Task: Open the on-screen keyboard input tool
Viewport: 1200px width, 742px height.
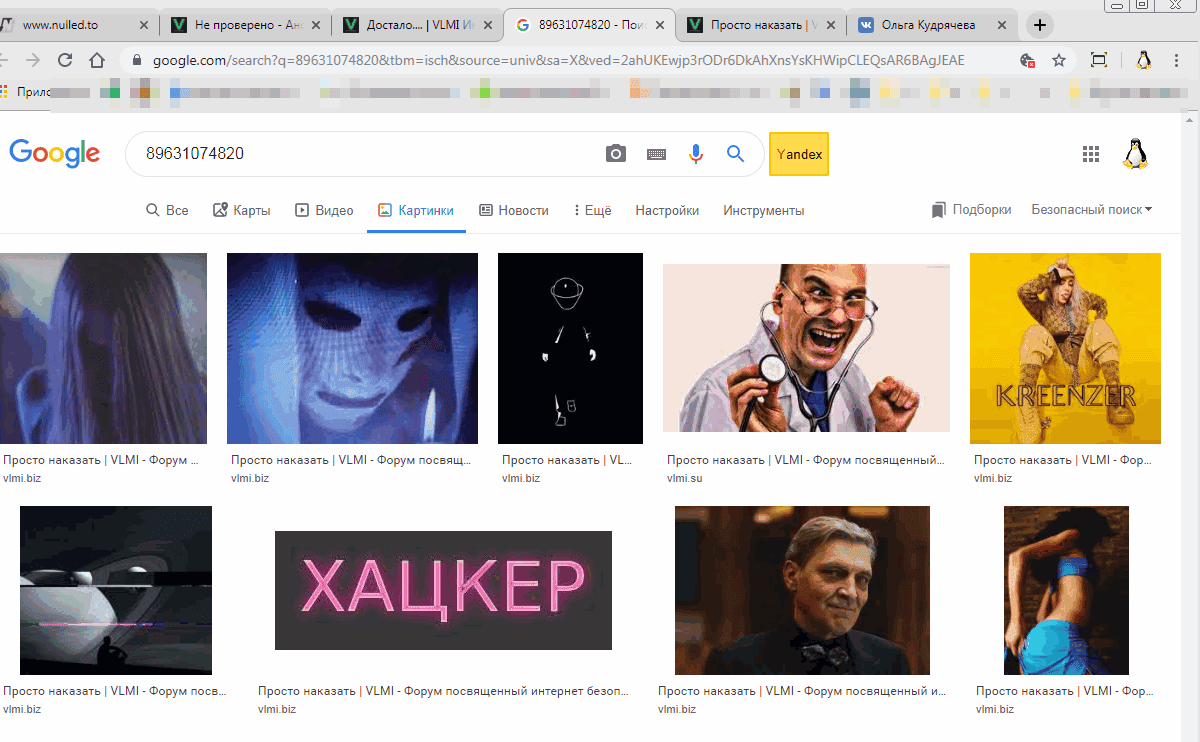Action: tap(656, 154)
